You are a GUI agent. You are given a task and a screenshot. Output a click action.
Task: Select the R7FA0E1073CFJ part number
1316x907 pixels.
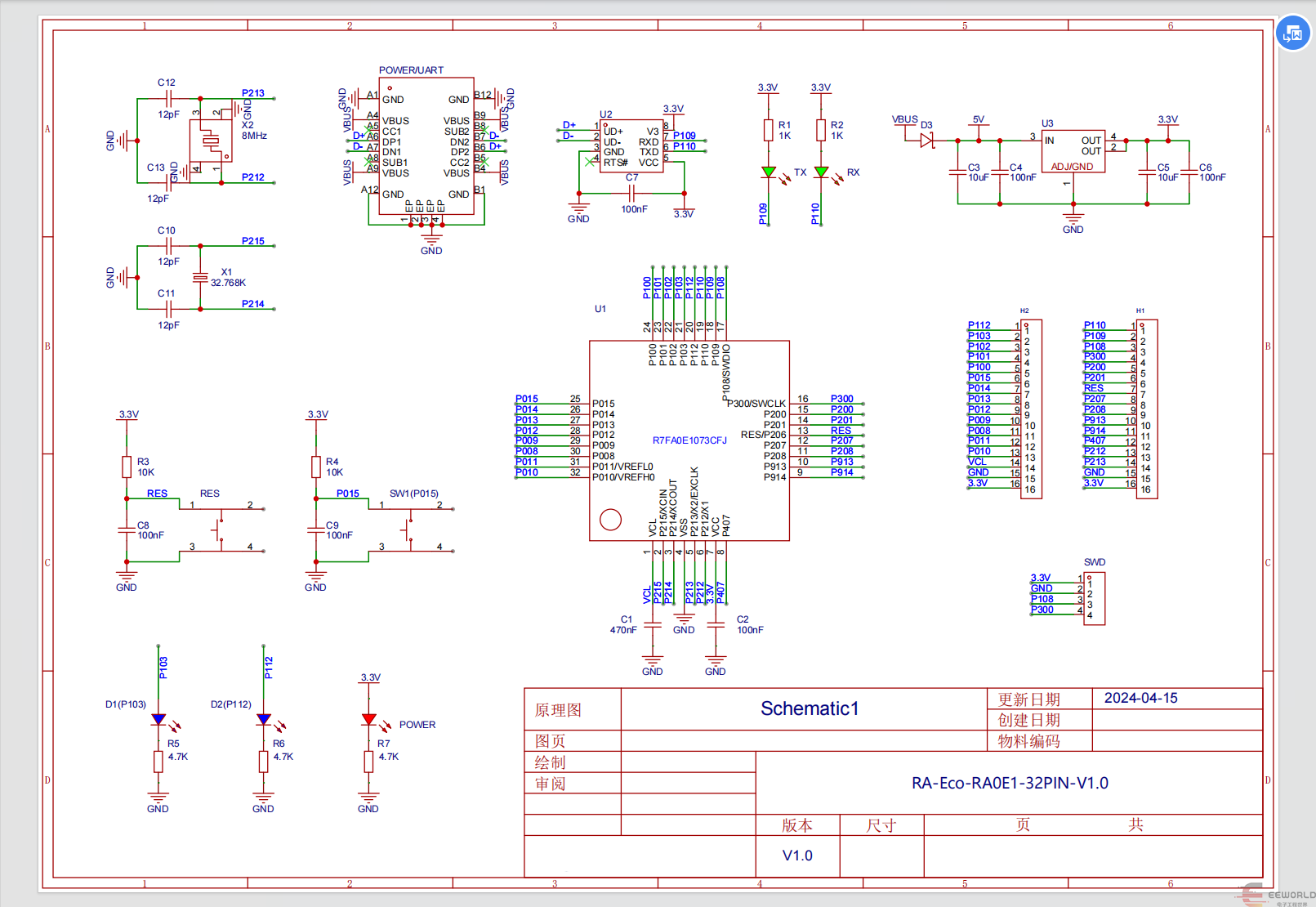pyautogui.click(x=689, y=440)
